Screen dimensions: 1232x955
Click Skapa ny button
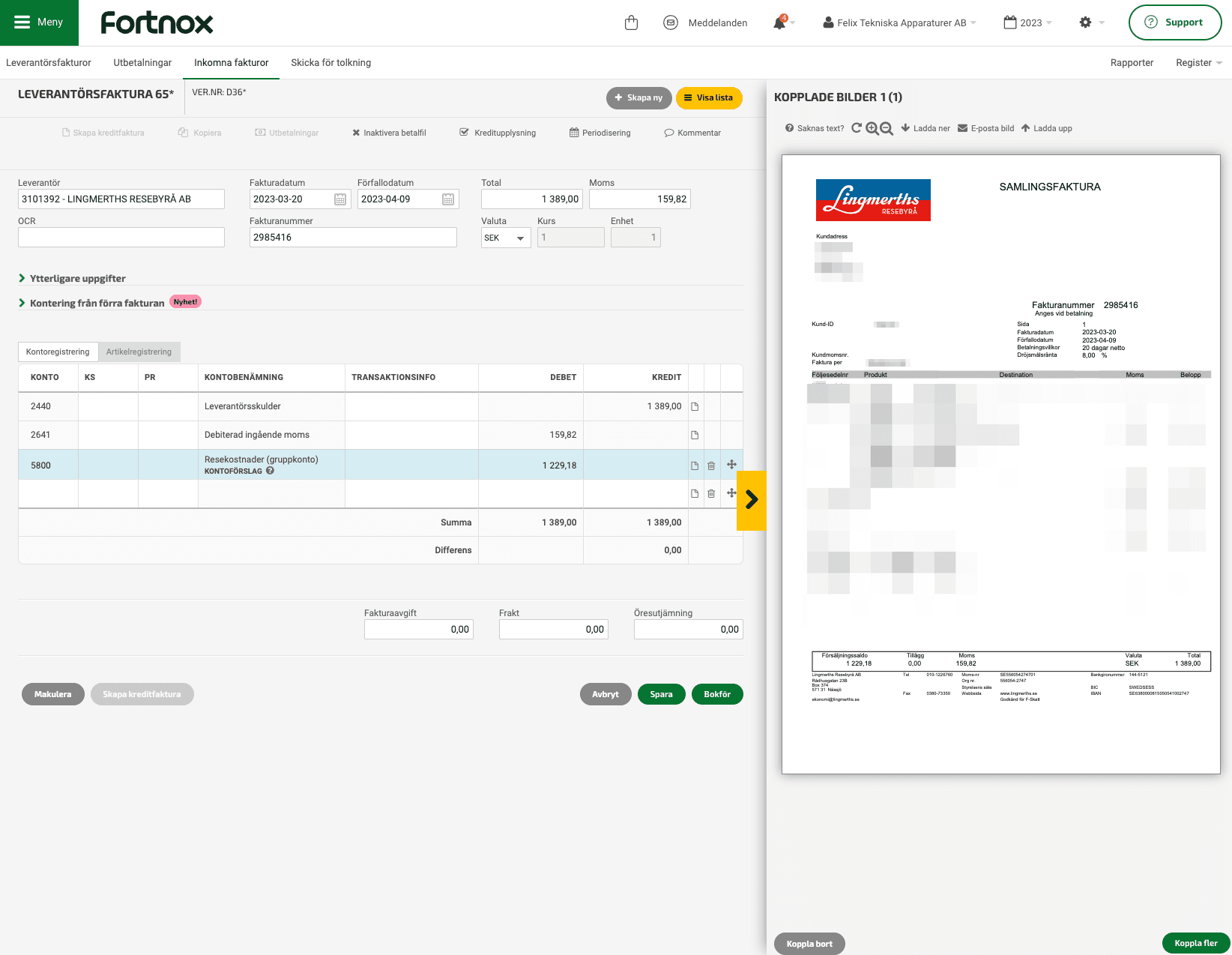(x=638, y=97)
